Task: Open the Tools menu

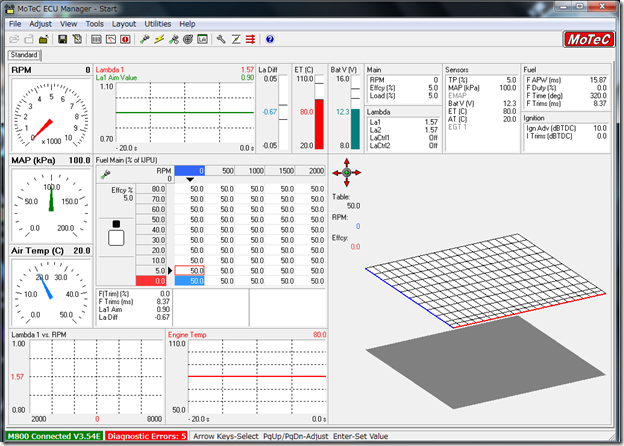Action: [94, 24]
